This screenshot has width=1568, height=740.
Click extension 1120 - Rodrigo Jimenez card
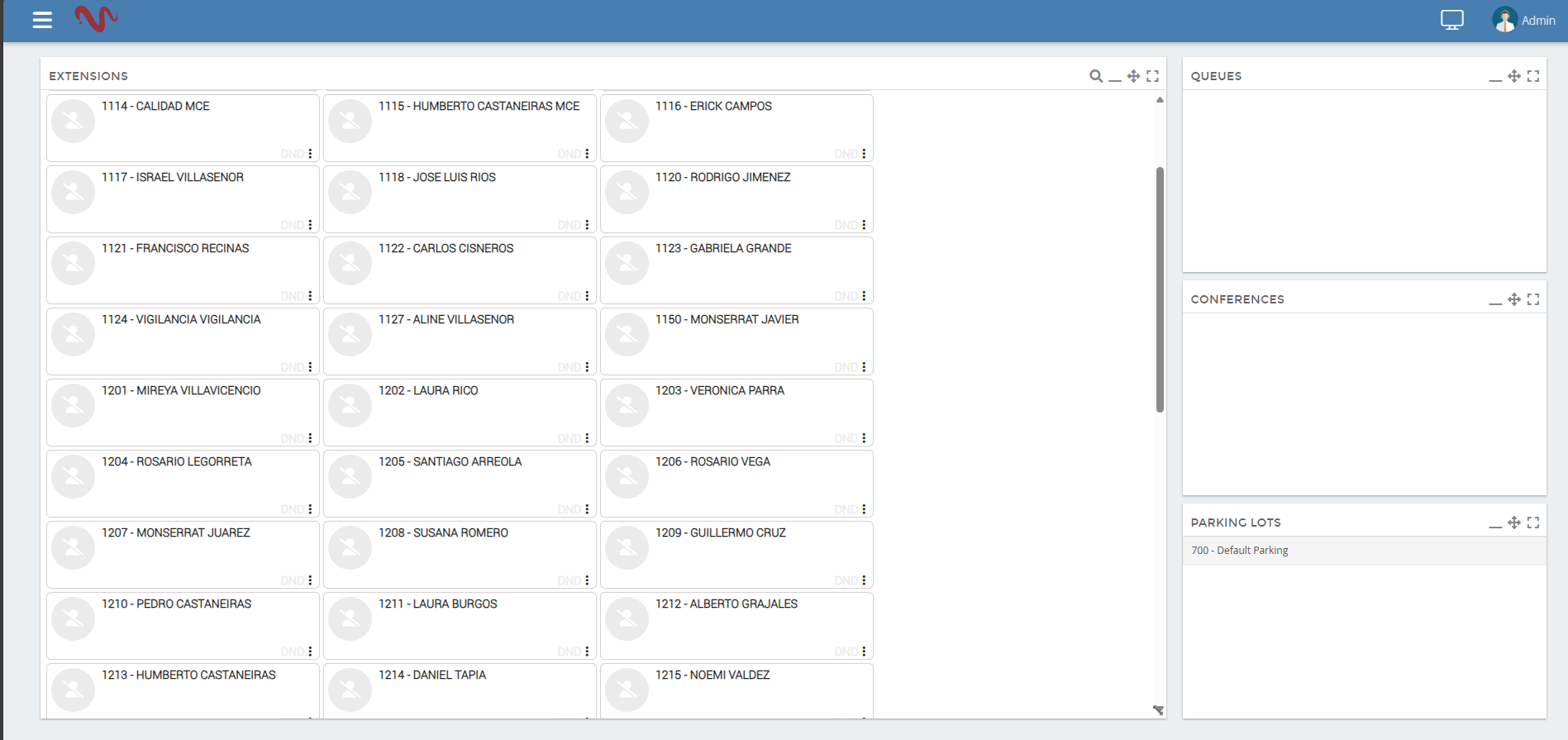pyautogui.click(x=736, y=199)
